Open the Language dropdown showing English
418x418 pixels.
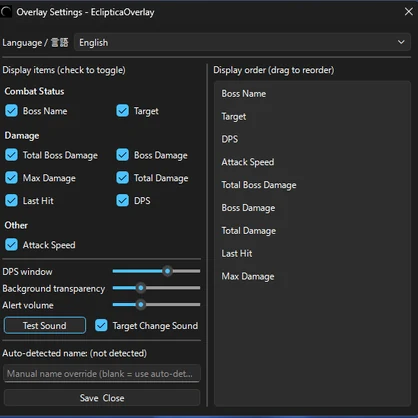[242, 42]
